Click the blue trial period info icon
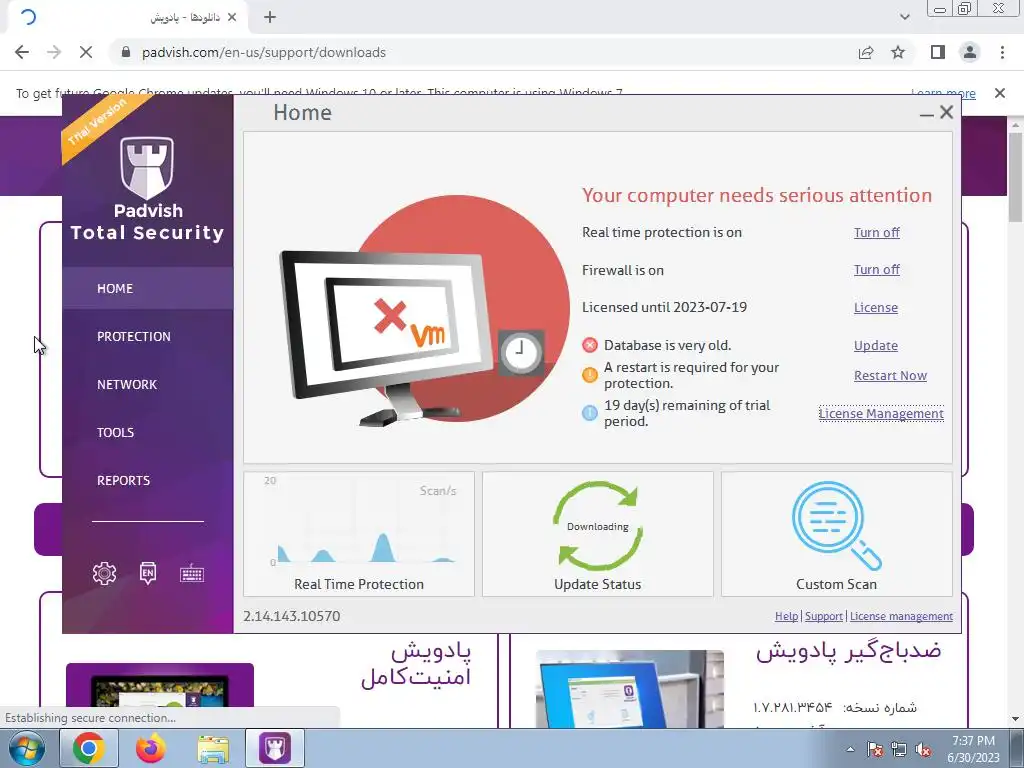Screen dimensions: 1024x768 [590, 413]
